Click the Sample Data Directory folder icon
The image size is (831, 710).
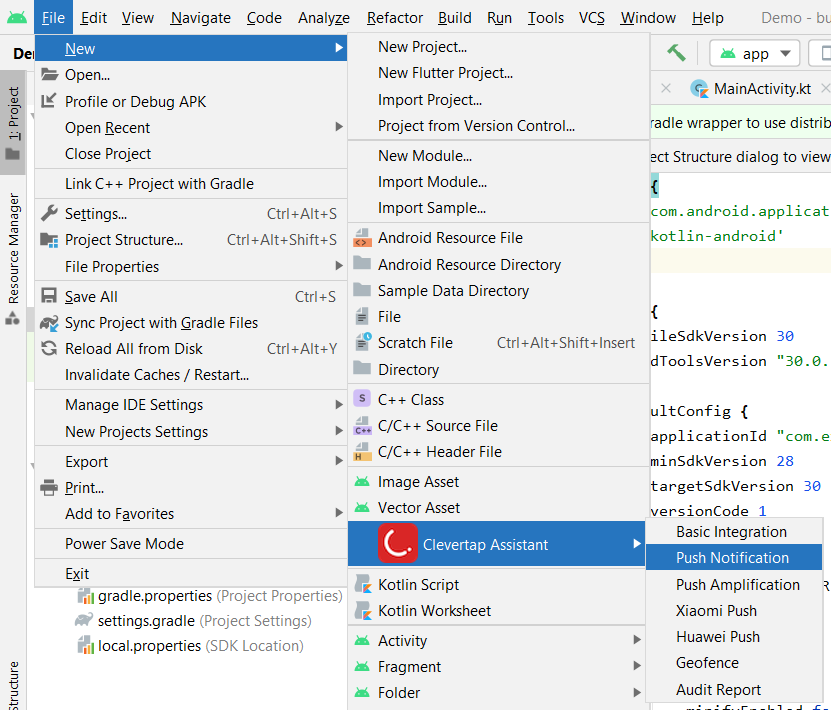[x=362, y=290]
